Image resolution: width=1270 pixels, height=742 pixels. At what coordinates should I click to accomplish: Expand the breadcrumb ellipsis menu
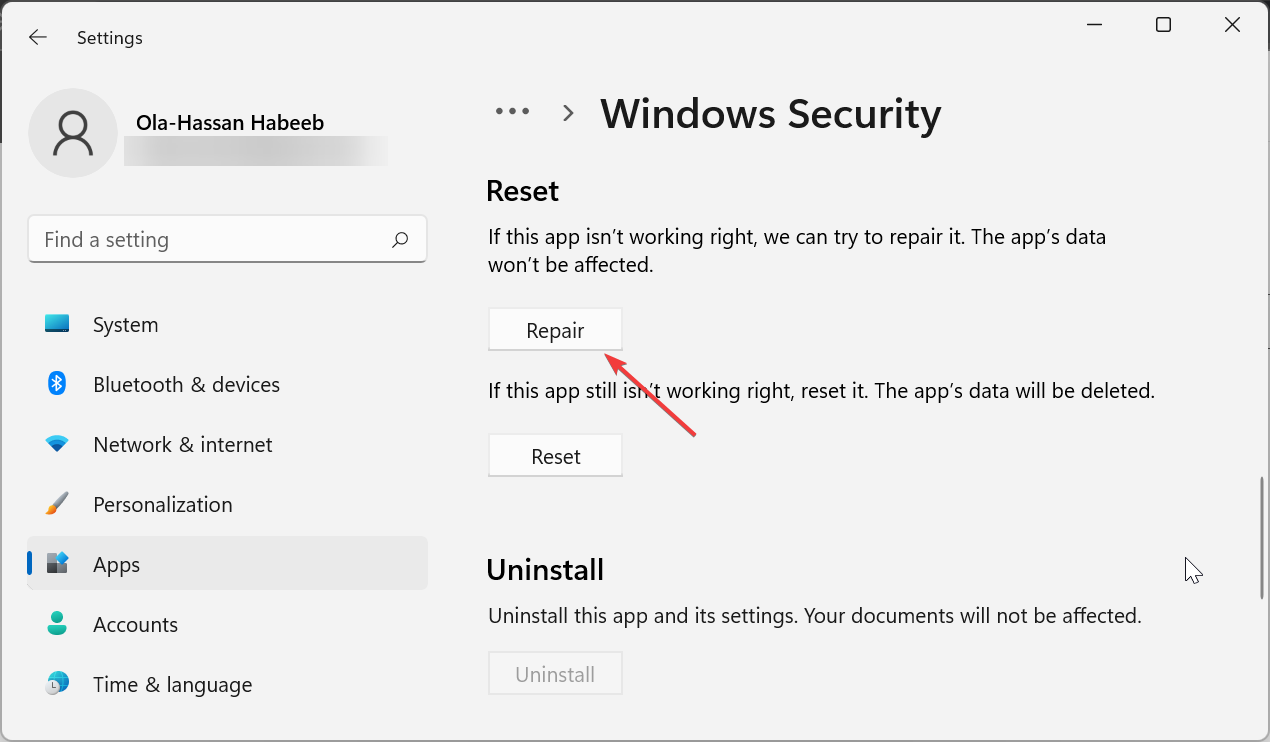pos(513,112)
